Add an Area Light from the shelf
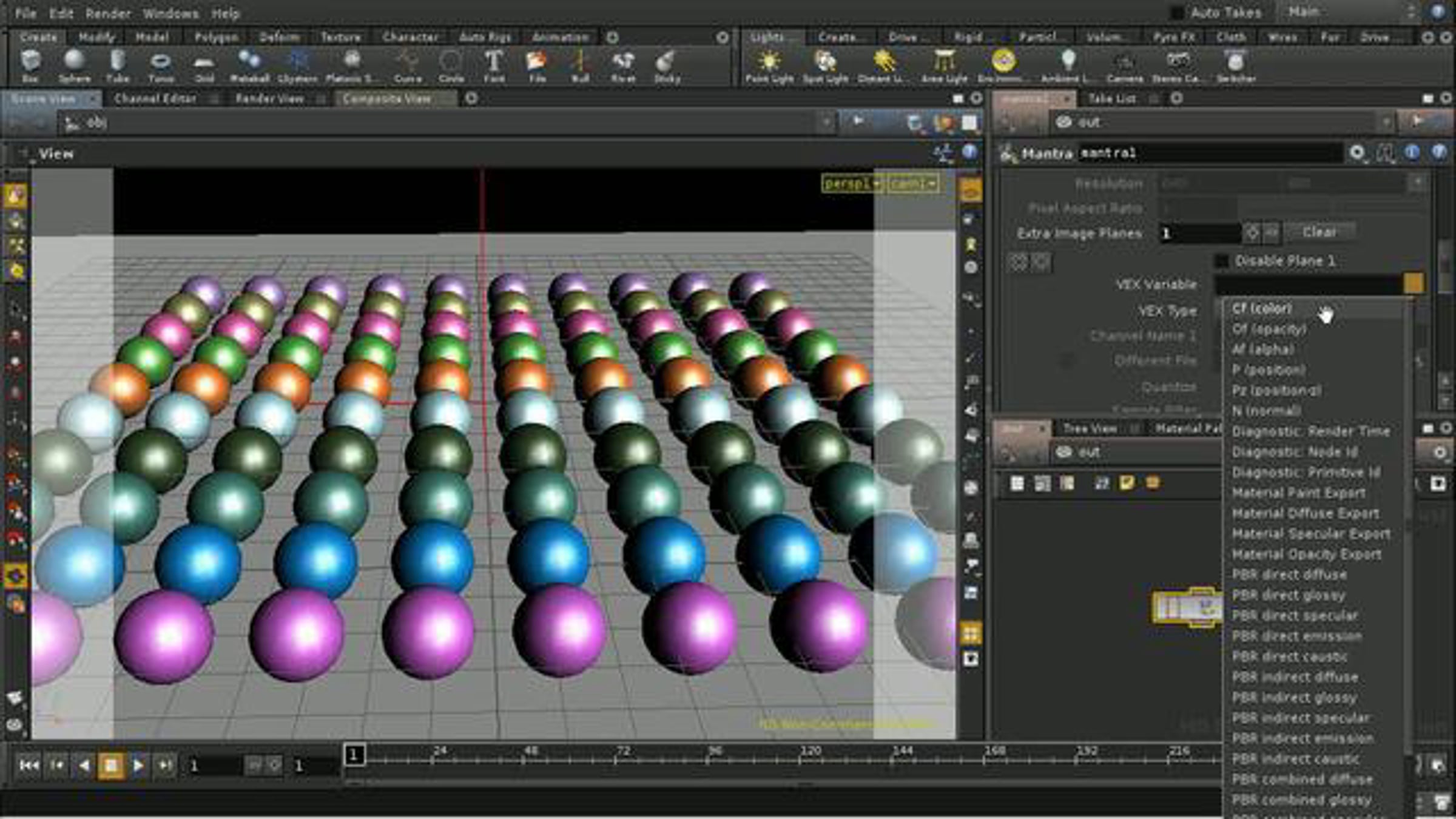The width and height of the screenshot is (1456, 819). coord(944,66)
